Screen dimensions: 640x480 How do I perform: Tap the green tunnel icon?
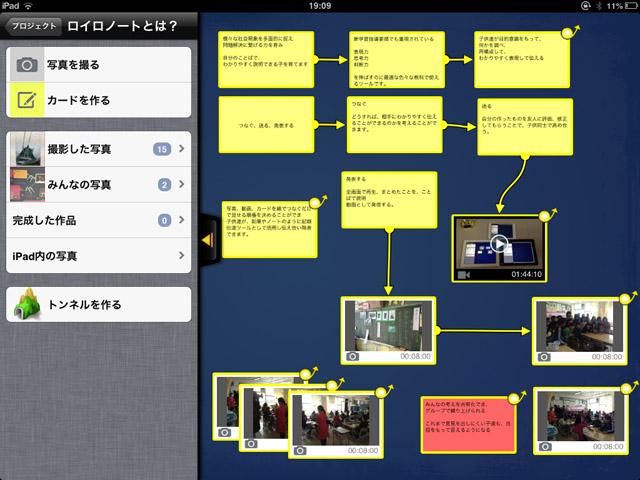coord(27,304)
